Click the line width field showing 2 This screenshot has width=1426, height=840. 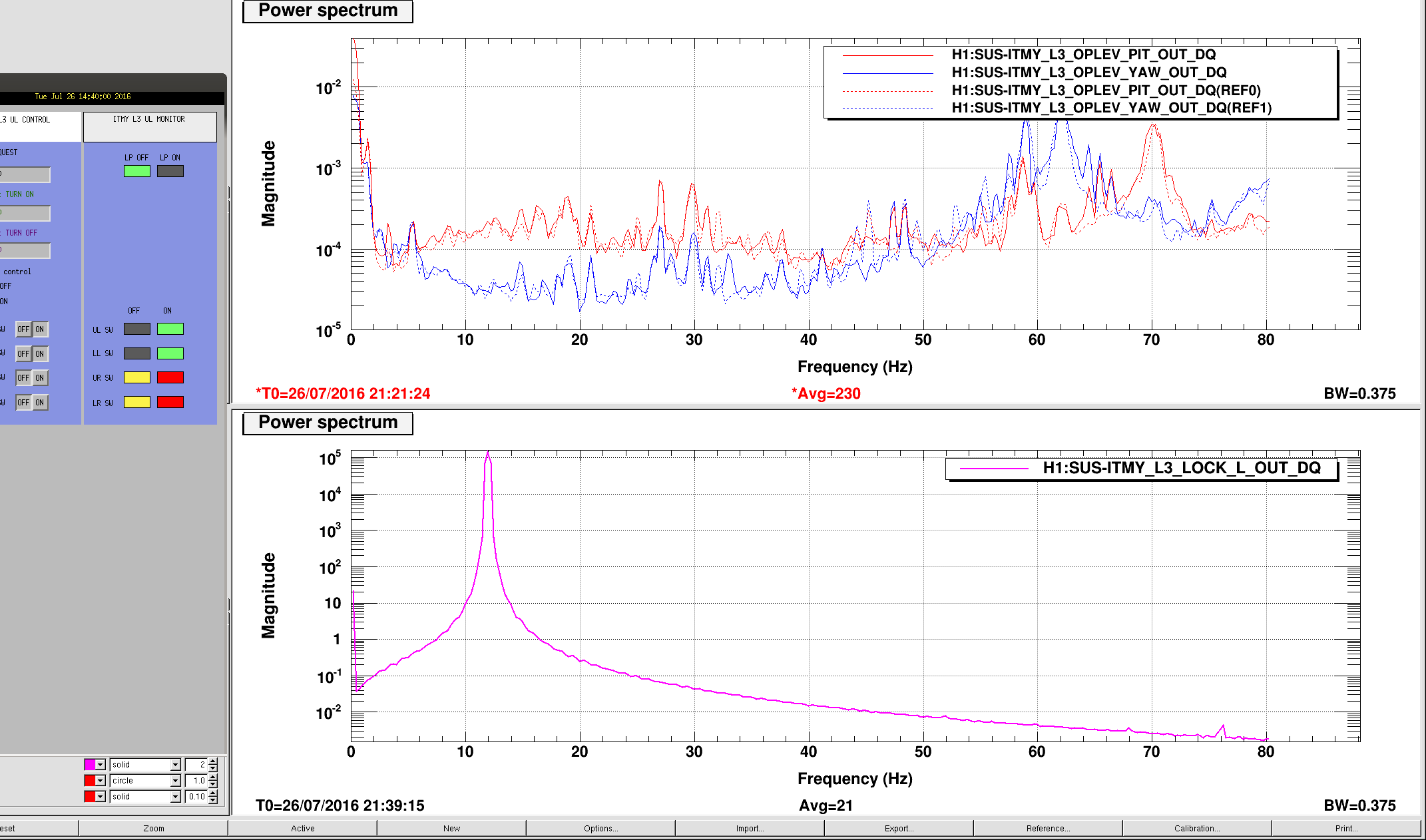point(196,765)
